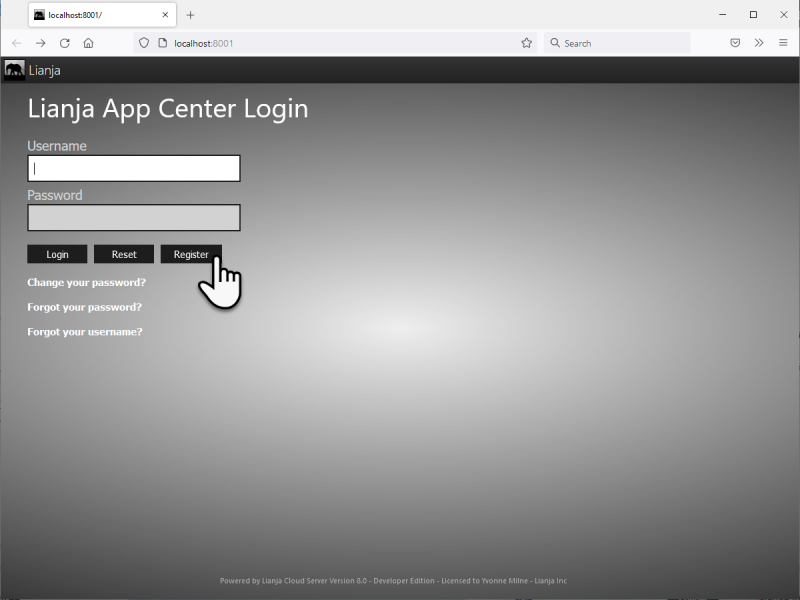Screen dimensions: 800x600
Task: Open a new browser tab with the plus button
Action: [189, 14]
